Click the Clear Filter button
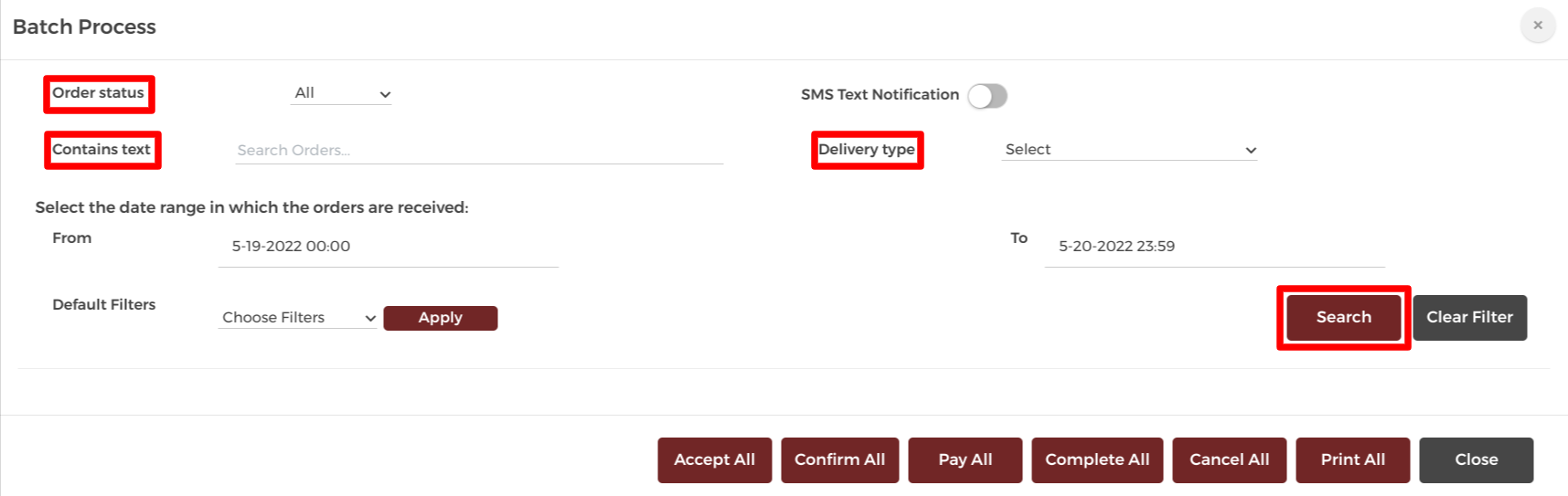 (x=1470, y=317)
